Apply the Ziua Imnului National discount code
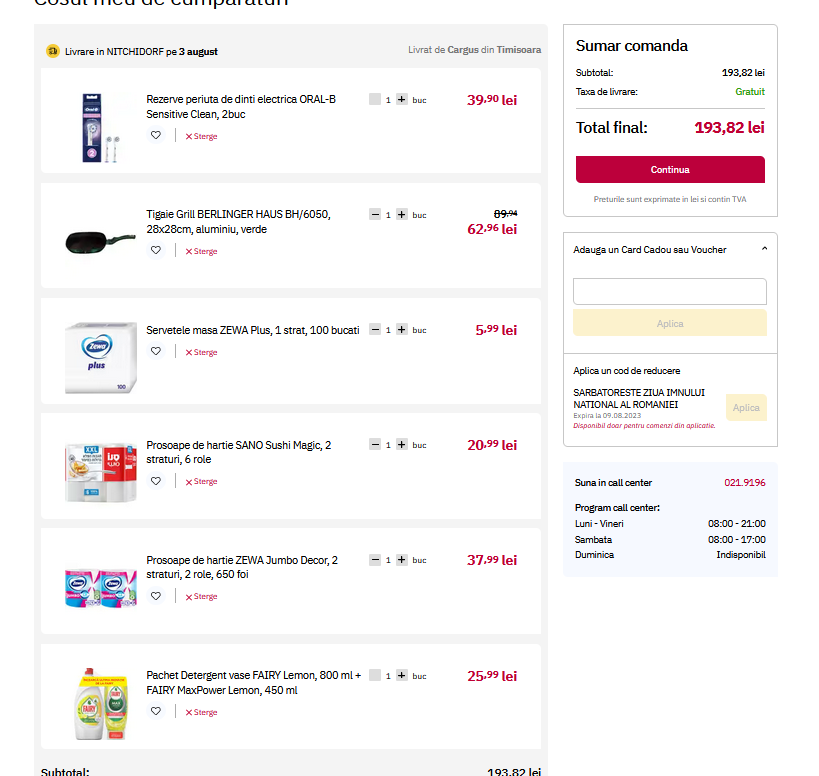The width and height of the screenshot is (819, 776). point(746,408)
